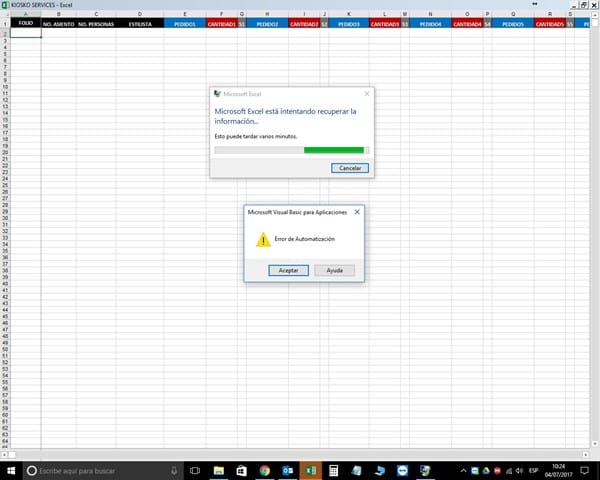Select the CANTIDAD5 header cell
Viewport: 600px width, 480px height.
550,23
